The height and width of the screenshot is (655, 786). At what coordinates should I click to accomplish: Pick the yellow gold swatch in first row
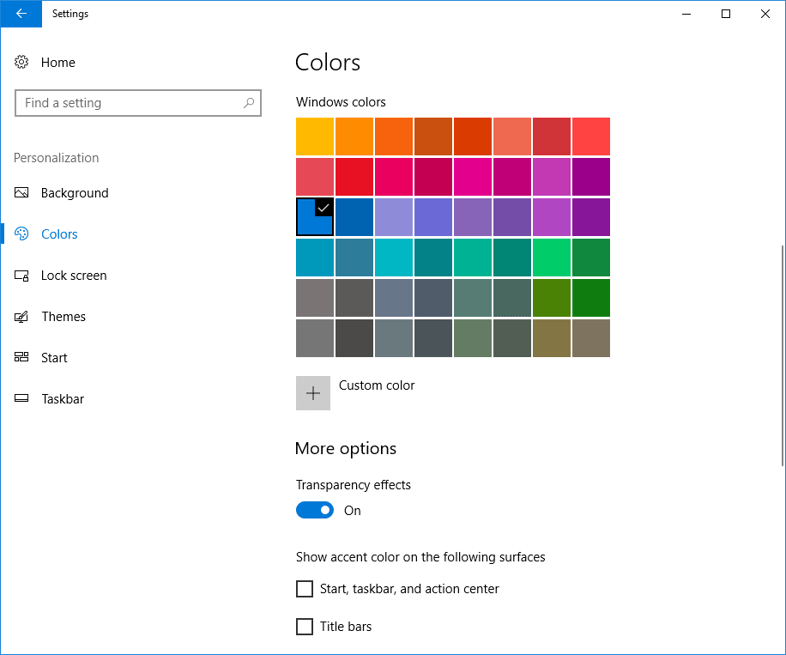coord(315,136)
